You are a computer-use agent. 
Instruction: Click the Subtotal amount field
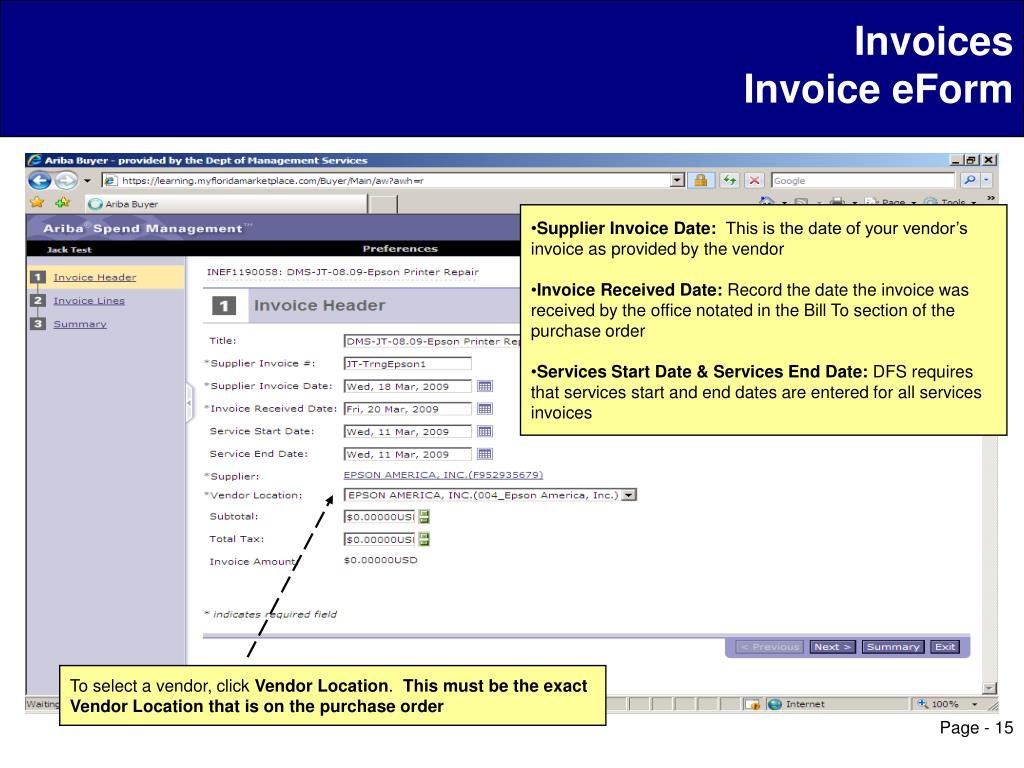coord(379,517)
